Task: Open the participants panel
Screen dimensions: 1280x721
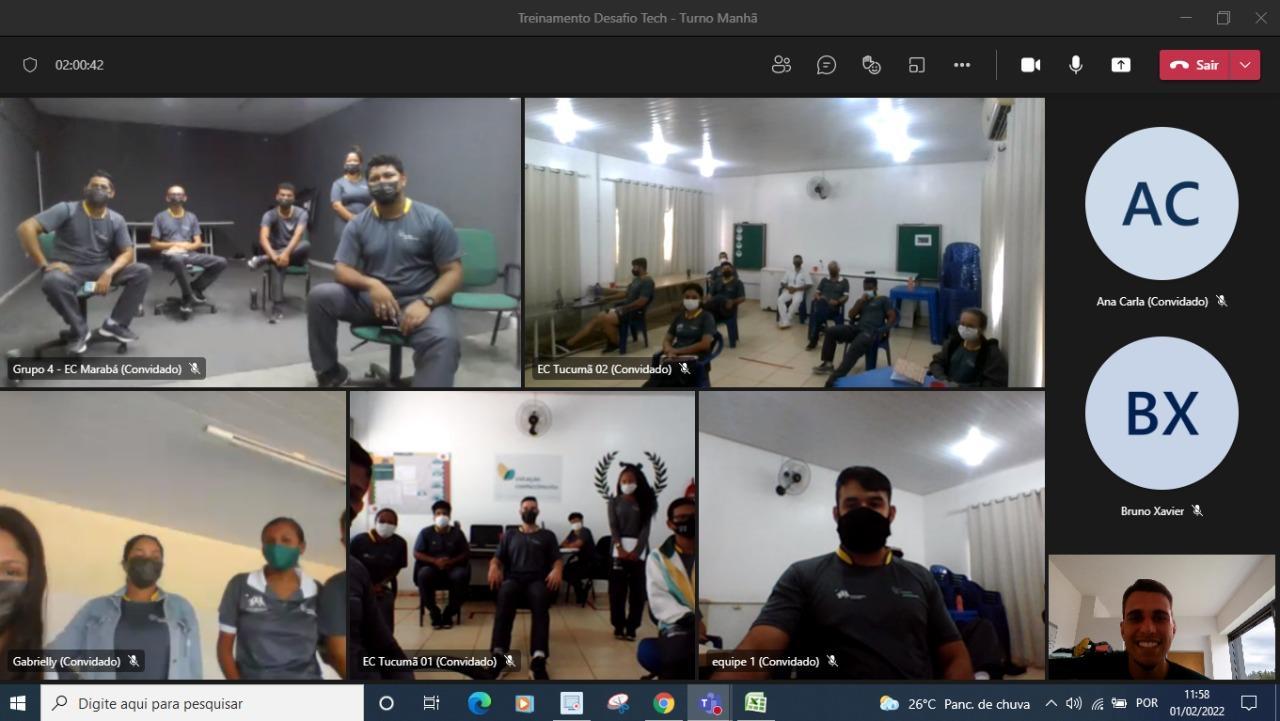Action: [781, 65]
